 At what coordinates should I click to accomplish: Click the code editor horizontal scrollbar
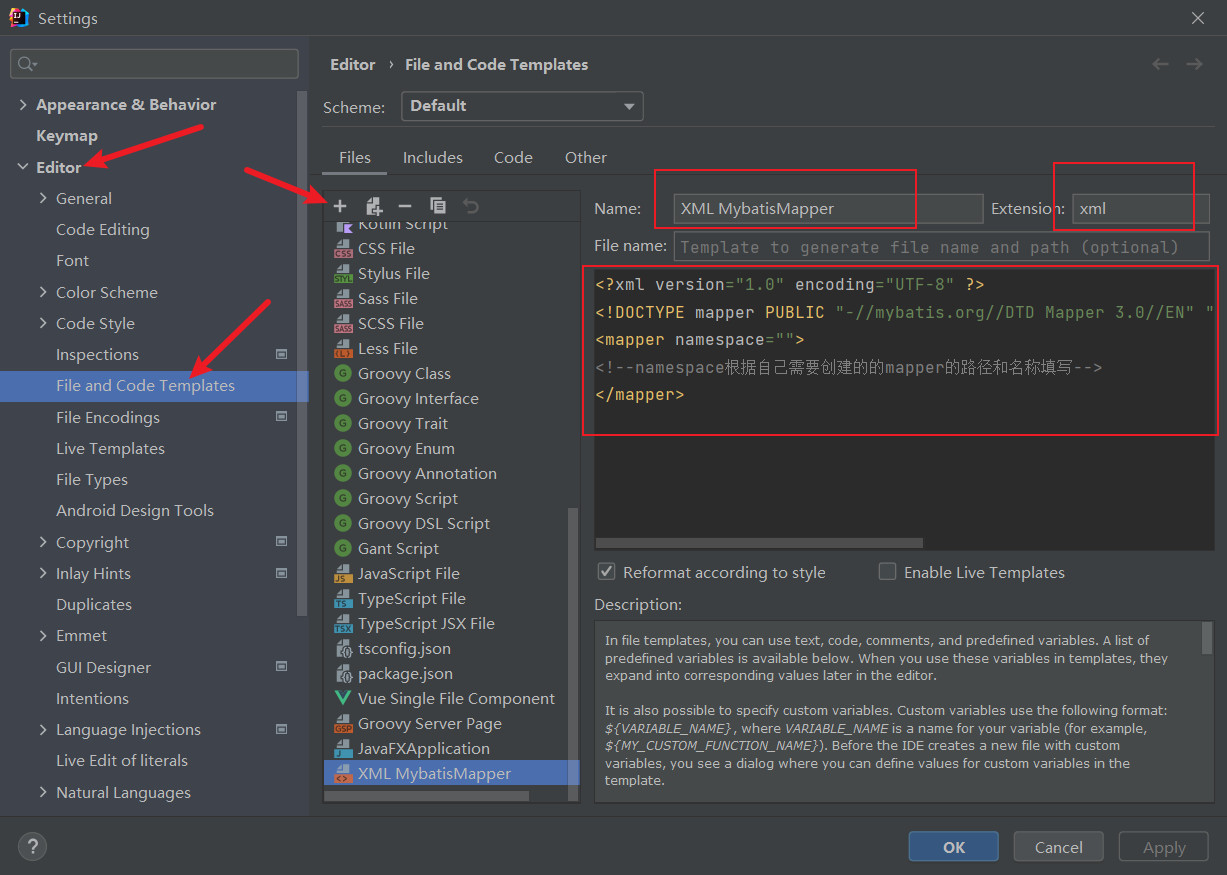pyautogui.click(x=759, y=543)
